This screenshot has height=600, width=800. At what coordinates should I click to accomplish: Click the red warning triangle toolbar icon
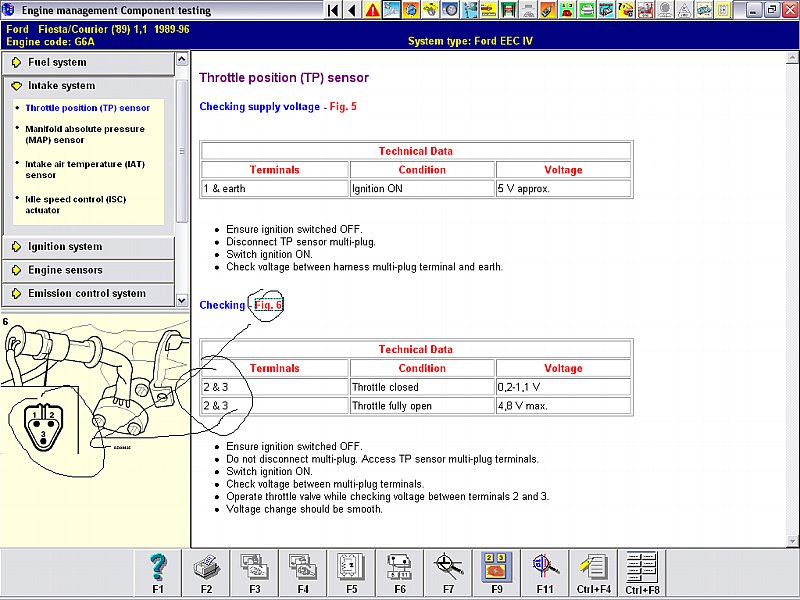click(372, 10)
